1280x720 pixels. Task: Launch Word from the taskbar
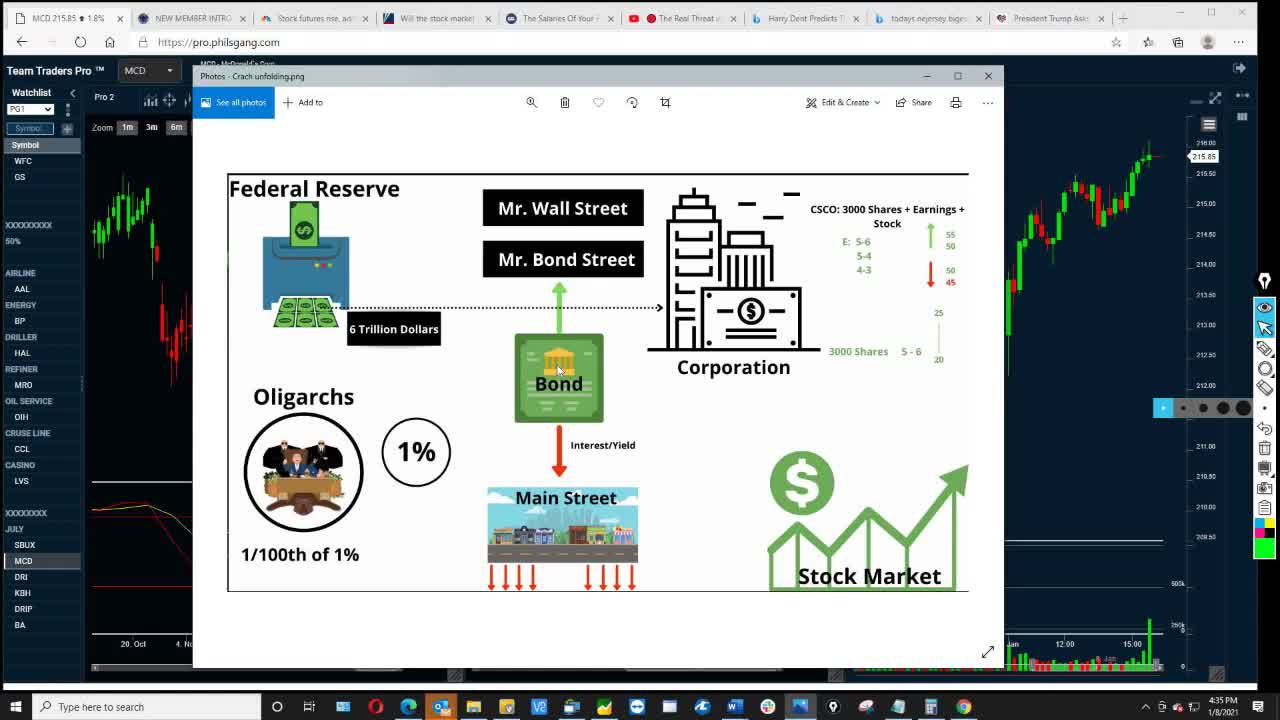pyautogui.click(x=734, y=707)
